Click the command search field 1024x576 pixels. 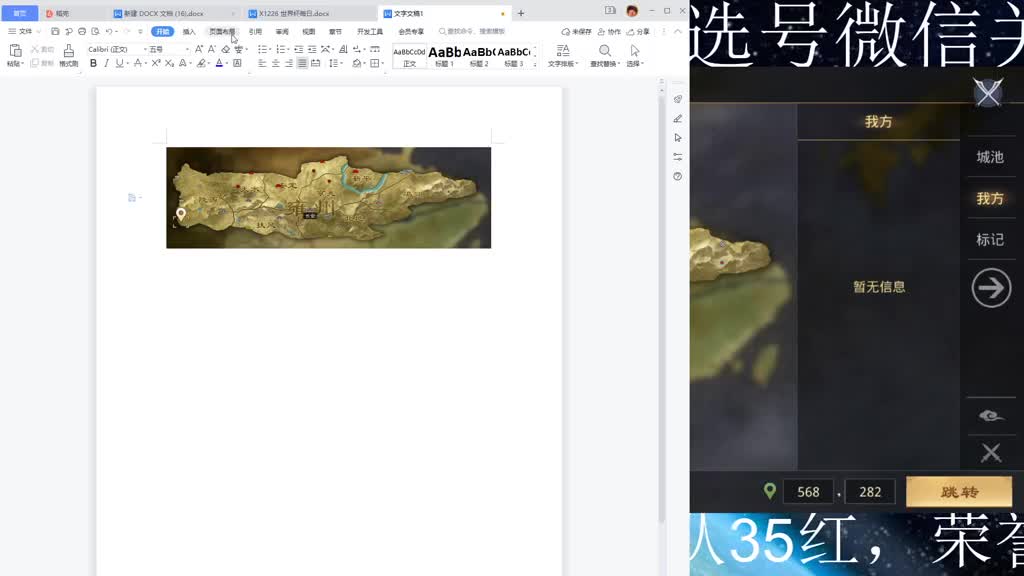[x=473, y=31]
